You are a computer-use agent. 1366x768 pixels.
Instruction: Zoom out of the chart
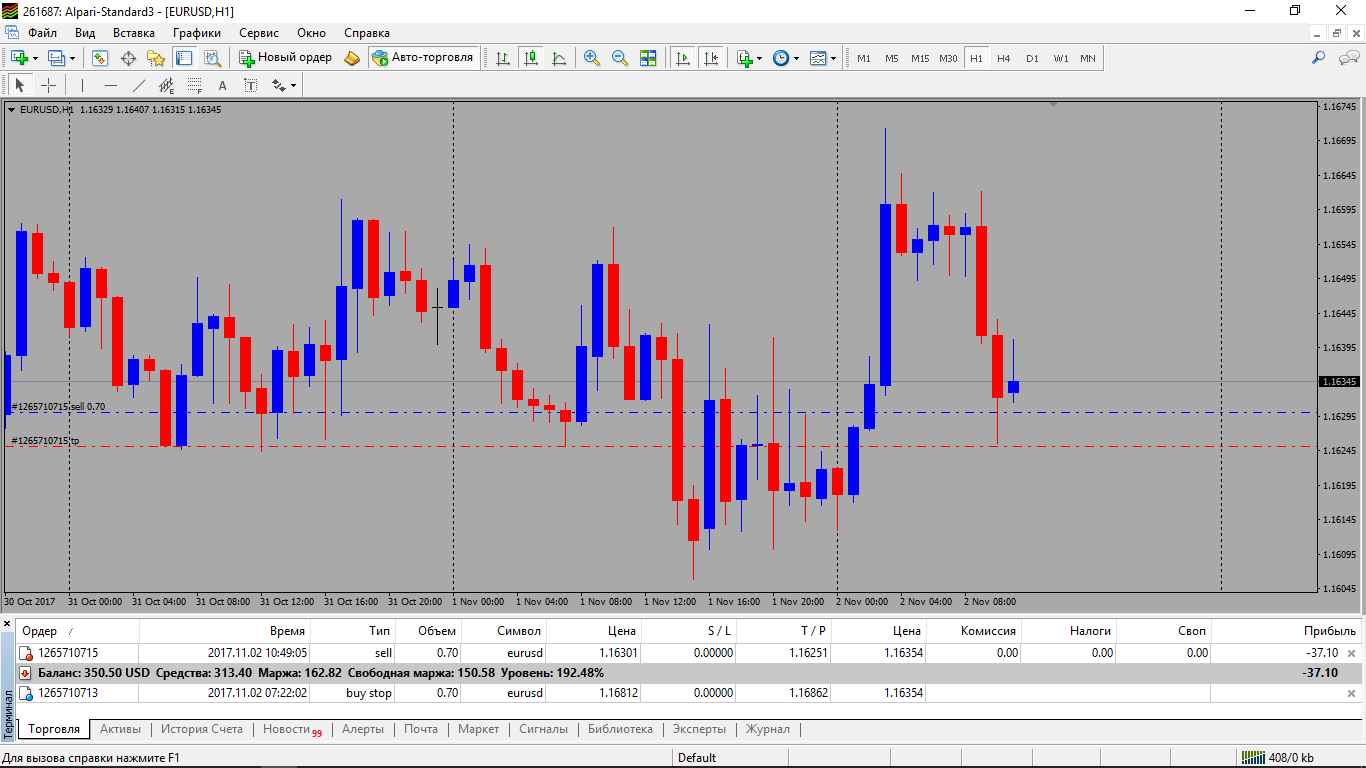click(x=620, y=58)
